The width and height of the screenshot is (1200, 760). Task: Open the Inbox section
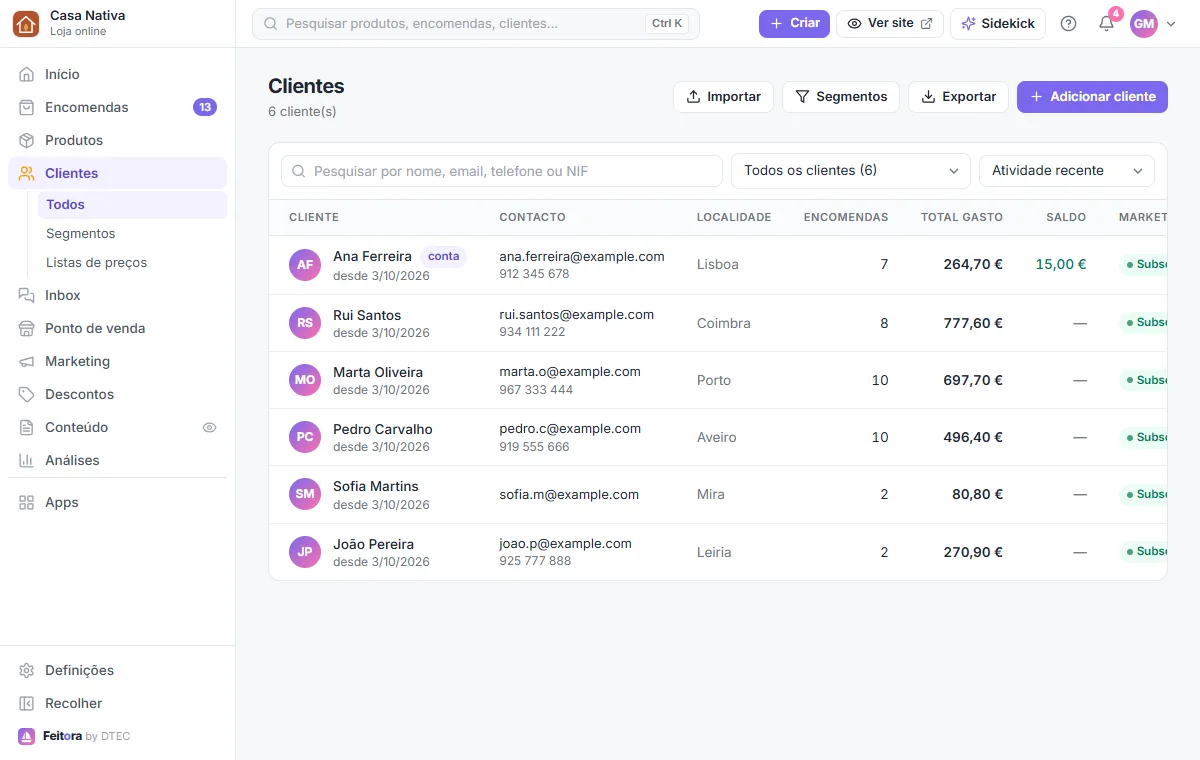pyautogui.click(x=118, y=295)
